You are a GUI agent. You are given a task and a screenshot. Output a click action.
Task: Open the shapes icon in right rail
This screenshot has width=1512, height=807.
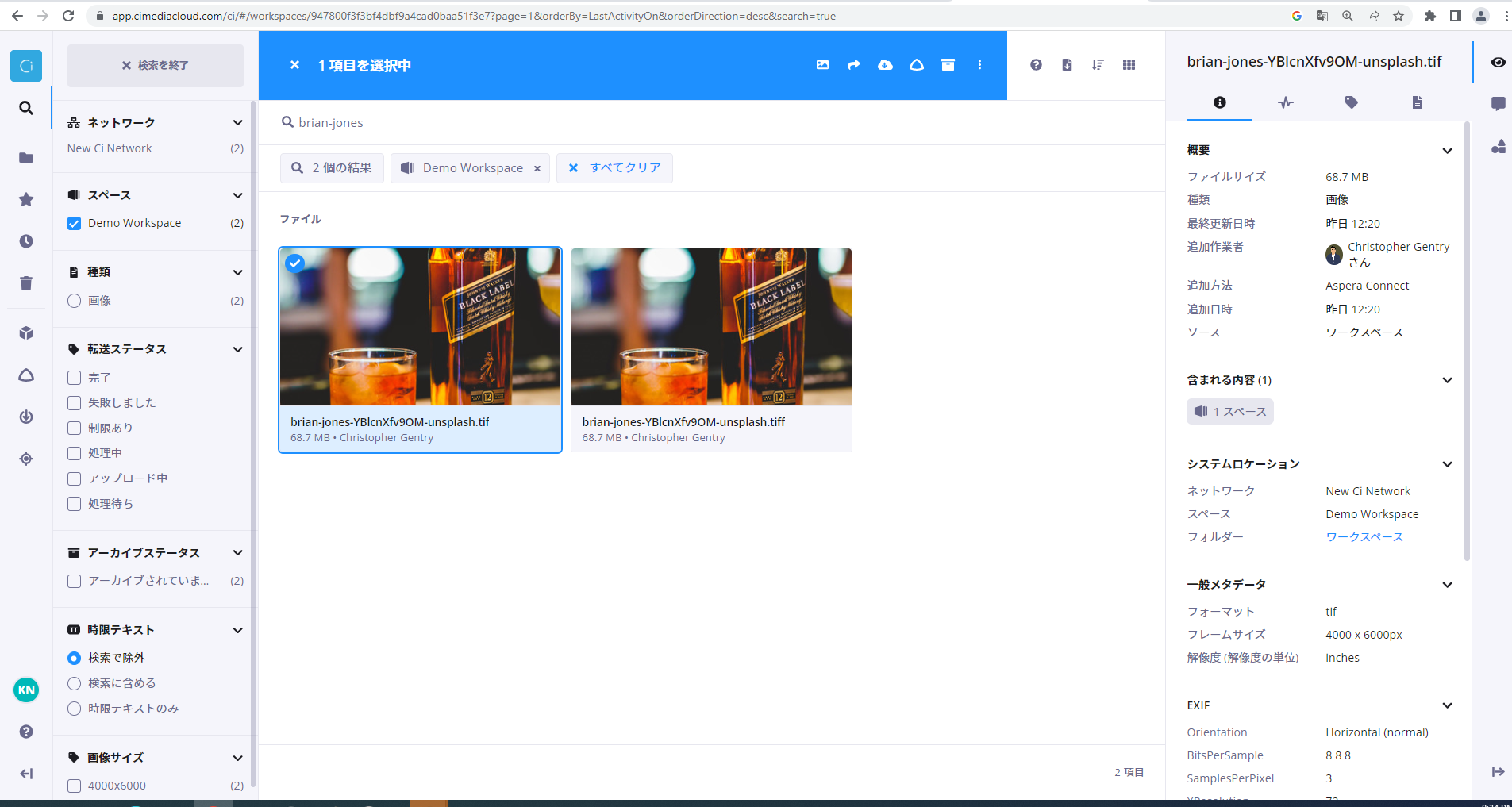coord(1498,146)
